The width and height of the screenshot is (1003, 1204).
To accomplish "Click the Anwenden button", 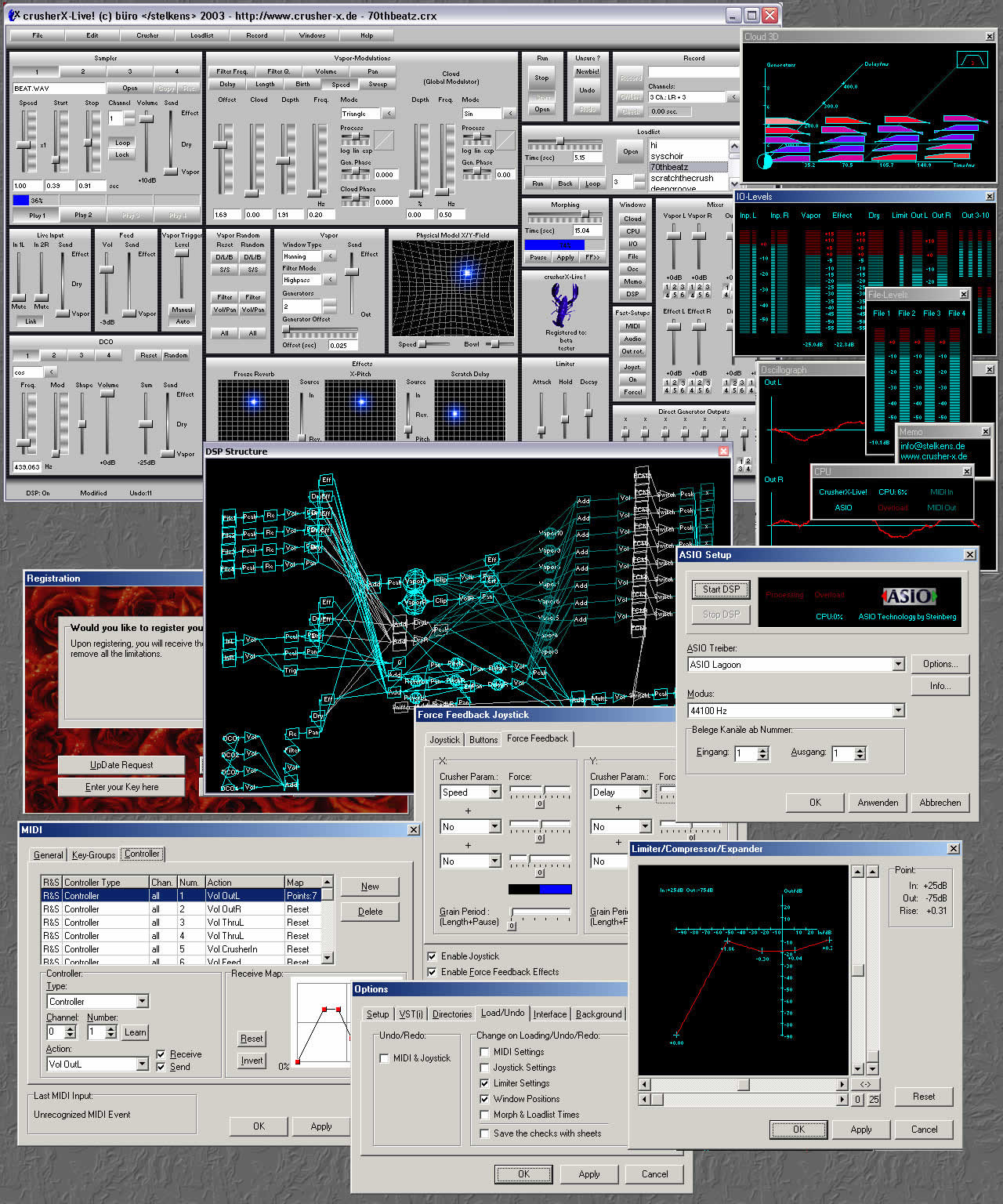I will click(878, 803).
